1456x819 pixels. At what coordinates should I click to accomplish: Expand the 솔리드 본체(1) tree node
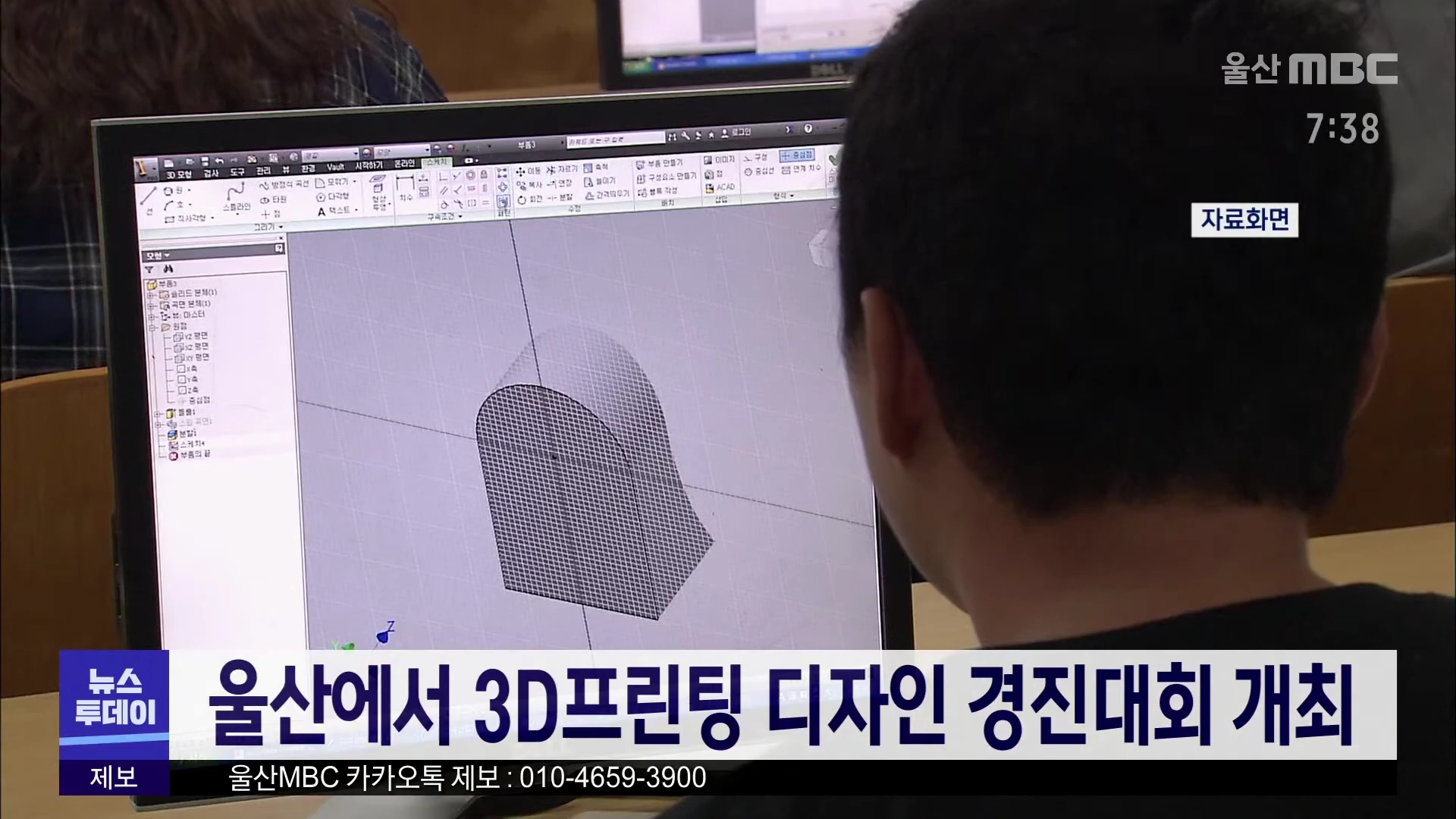tap(151, 293)
